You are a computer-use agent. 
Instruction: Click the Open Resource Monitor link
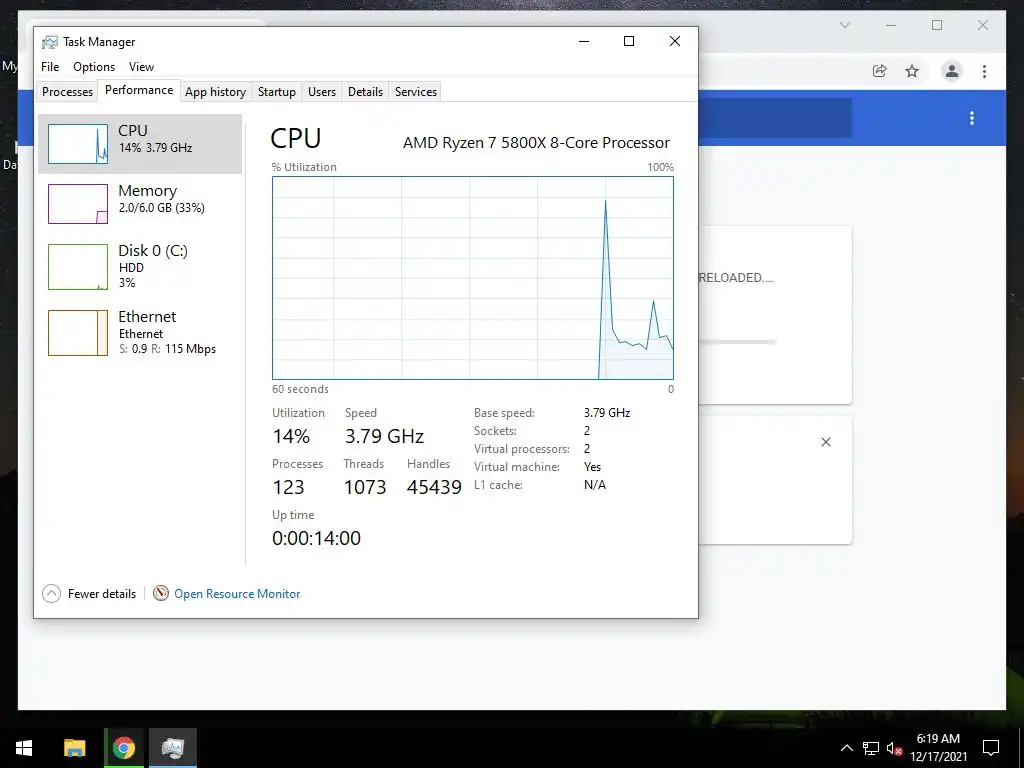[237, 594]
